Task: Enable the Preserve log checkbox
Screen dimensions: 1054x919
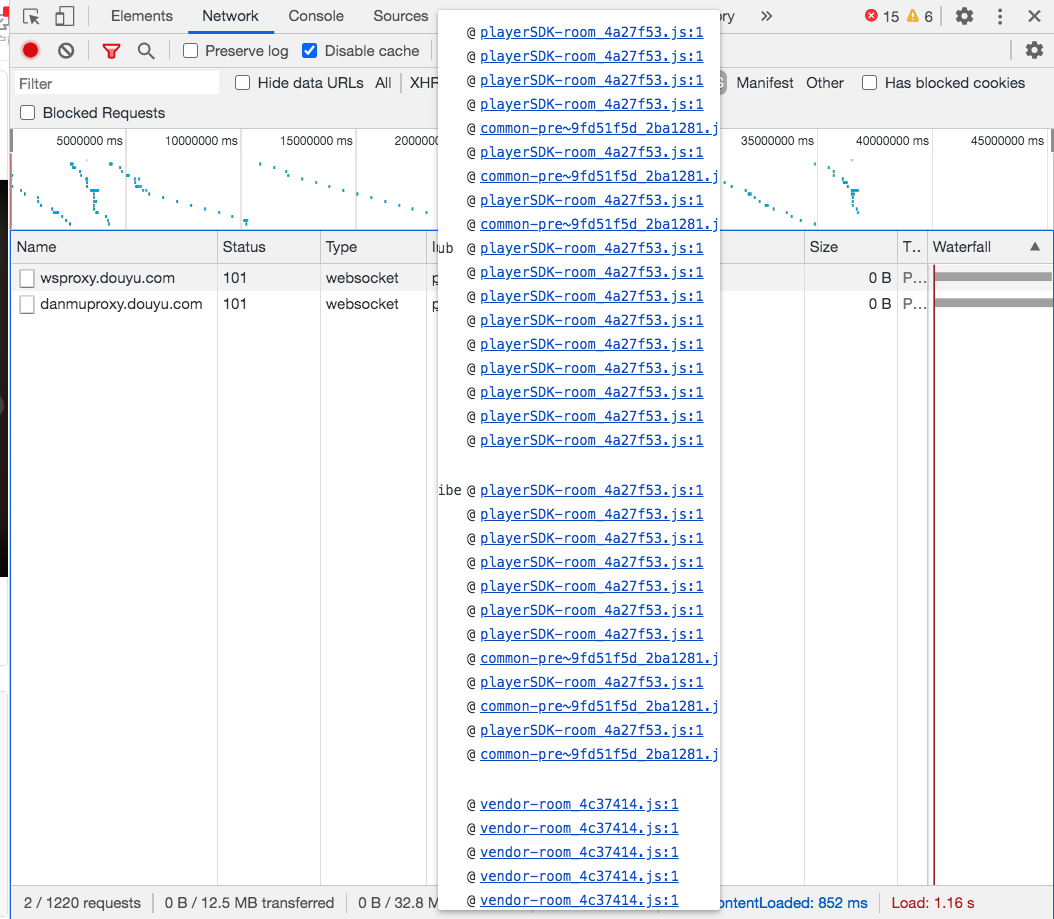Action: (x=191, y=51)
